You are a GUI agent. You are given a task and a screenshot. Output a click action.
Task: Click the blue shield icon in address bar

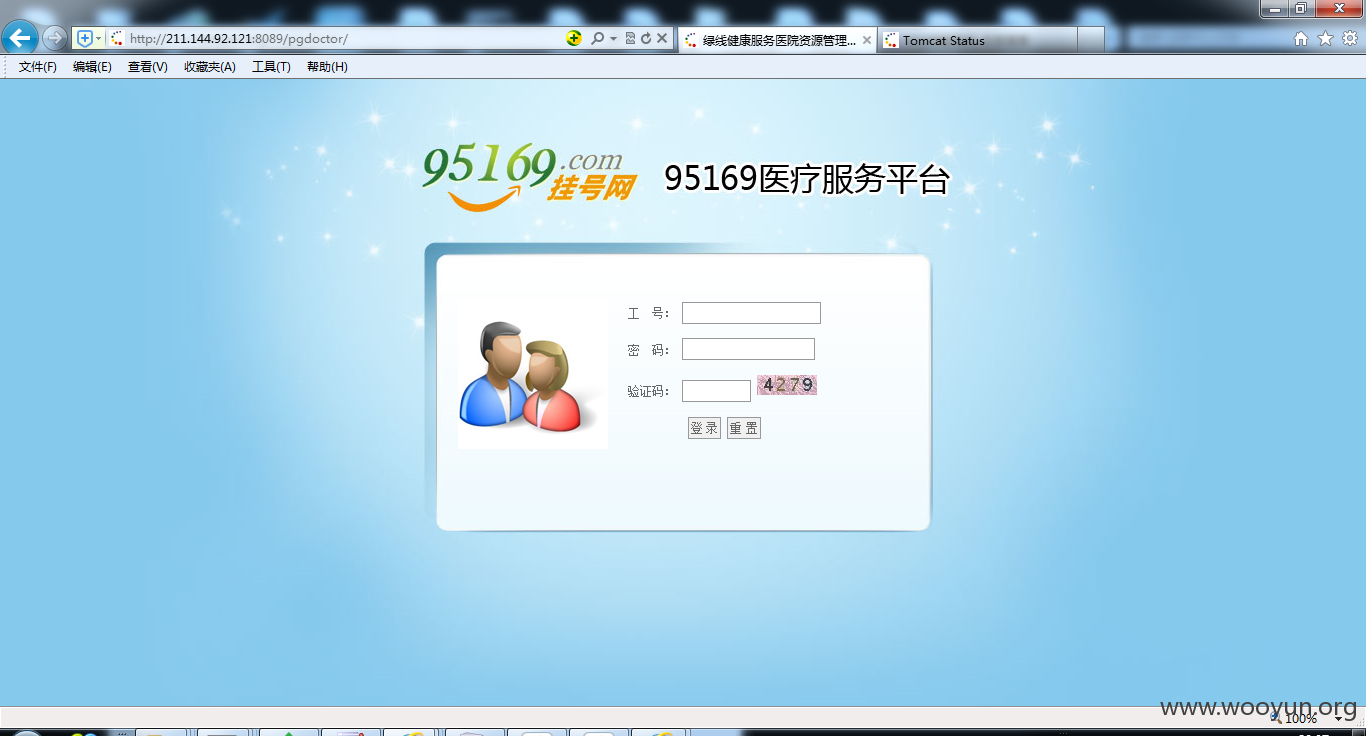click(85, 39)
